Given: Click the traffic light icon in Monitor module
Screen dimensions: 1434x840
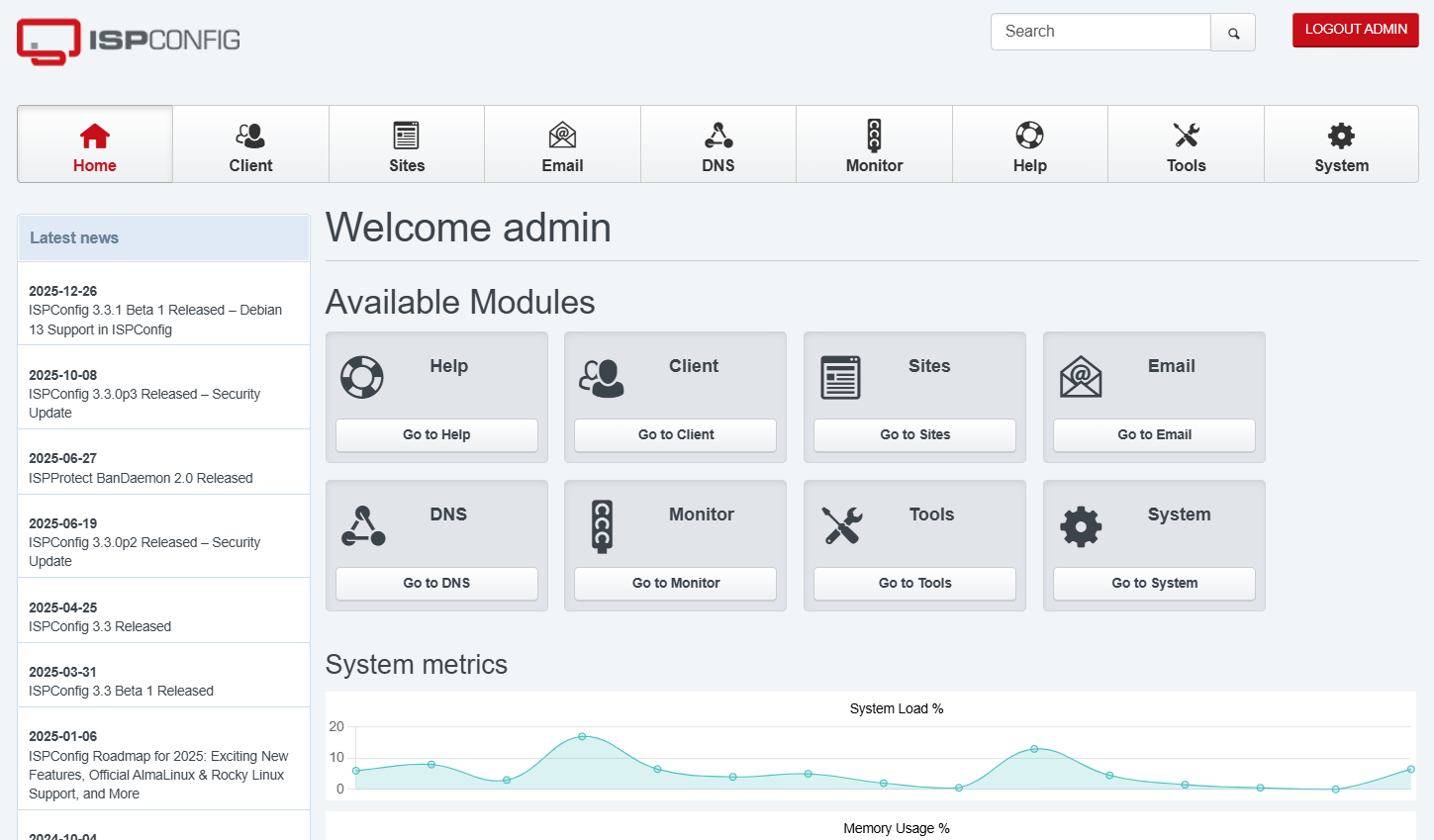Looking at the screenshot, I should point(602,525).
